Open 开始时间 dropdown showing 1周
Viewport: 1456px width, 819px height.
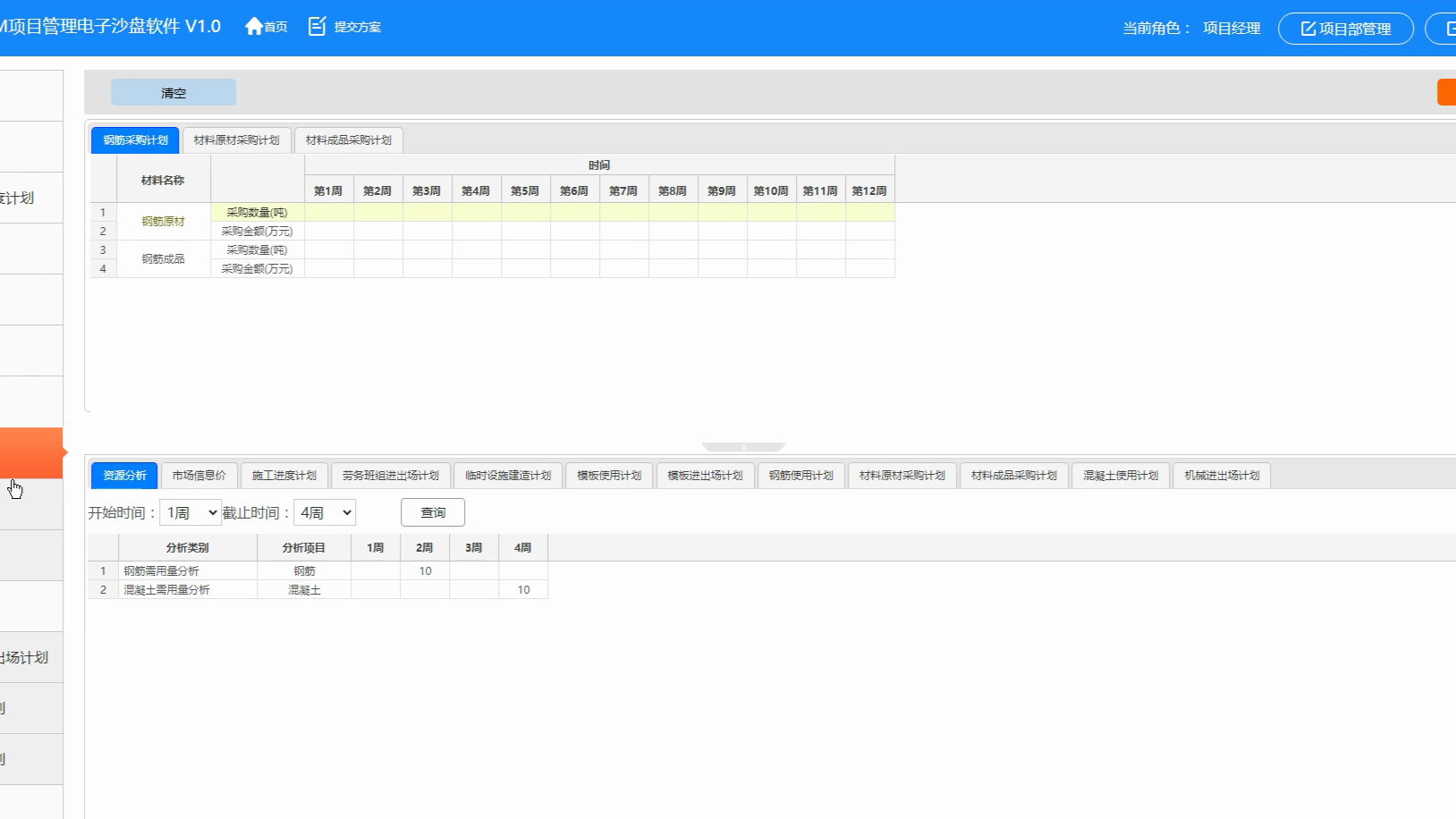(190, 512)
